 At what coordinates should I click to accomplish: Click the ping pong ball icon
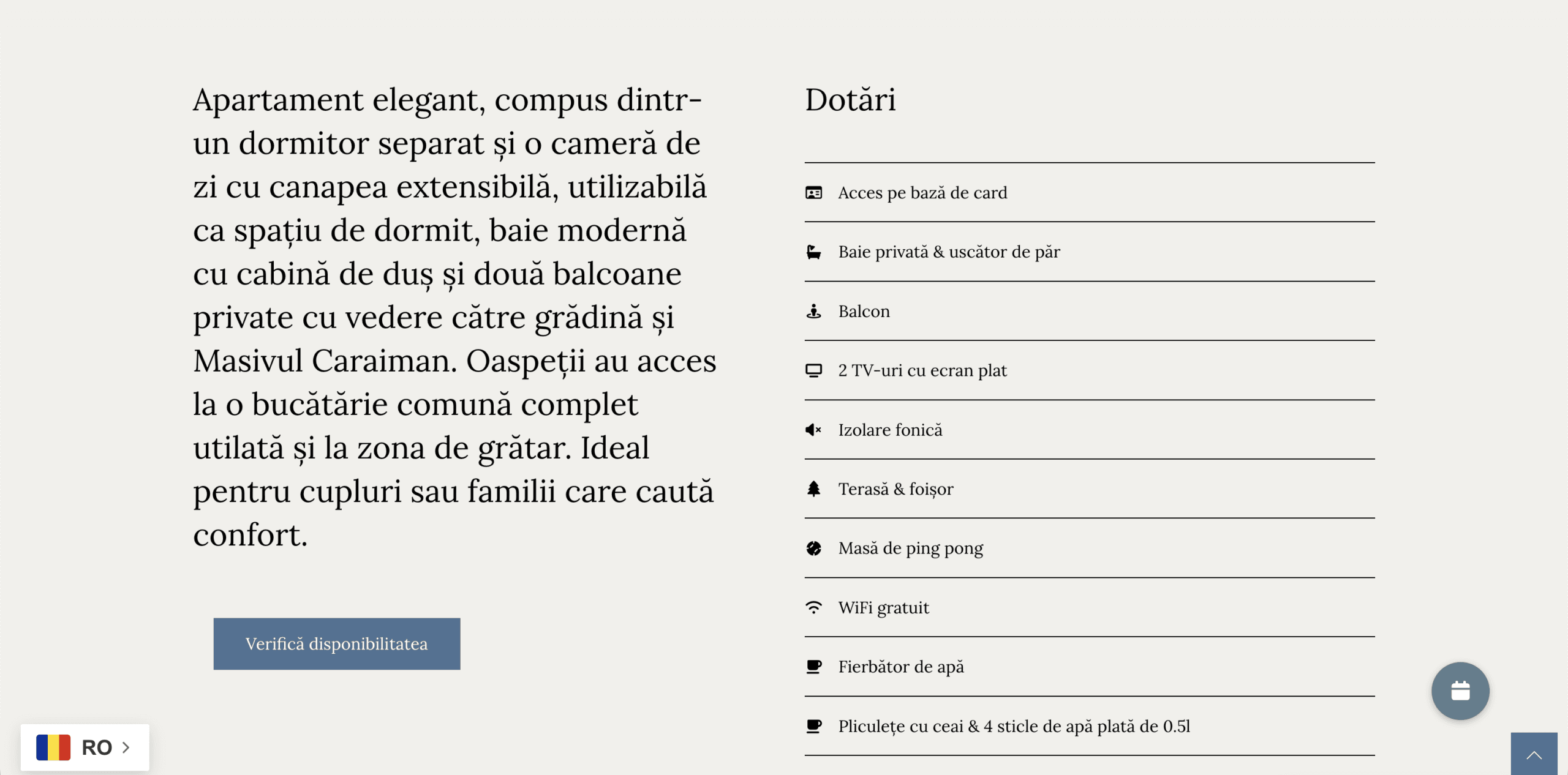pyautogui.click(x=813, y=548)
